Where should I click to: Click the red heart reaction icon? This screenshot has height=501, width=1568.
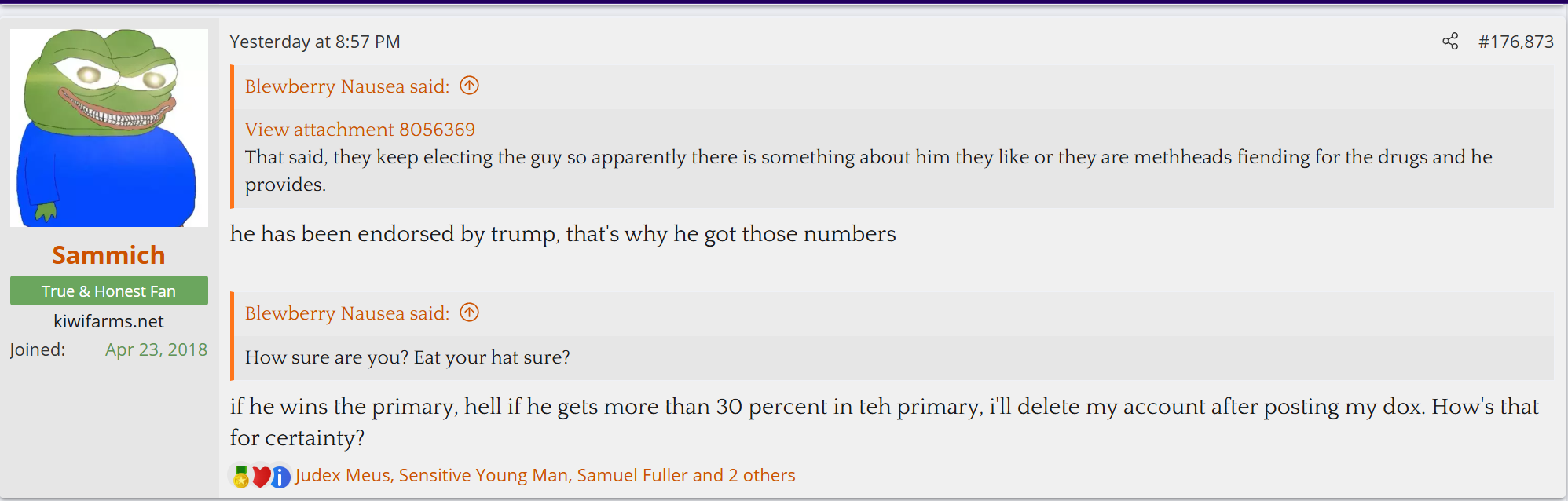(x=261, y=476)
